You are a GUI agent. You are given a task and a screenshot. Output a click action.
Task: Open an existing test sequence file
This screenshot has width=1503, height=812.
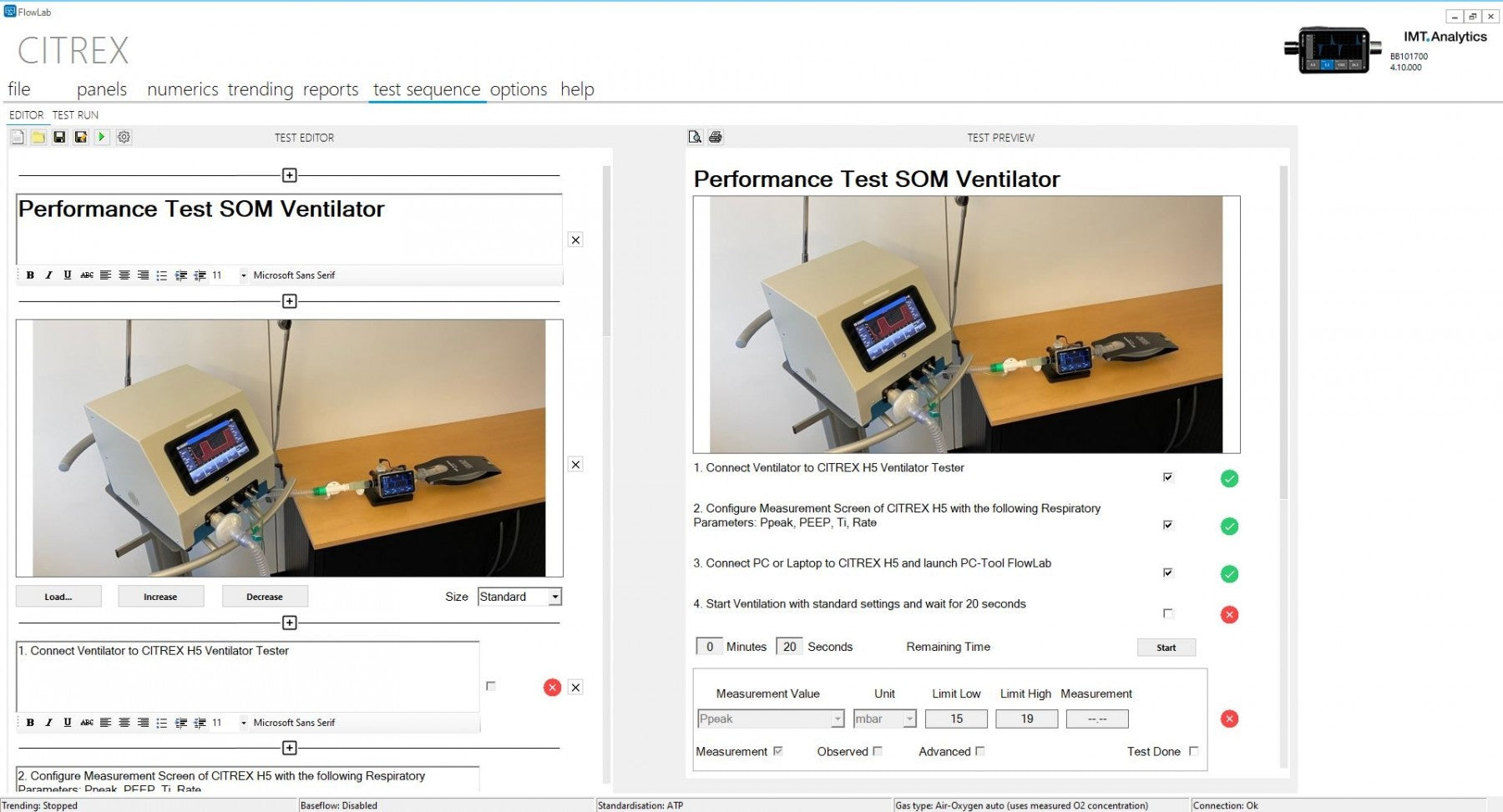pyautogui.click(x=38, y=137)
